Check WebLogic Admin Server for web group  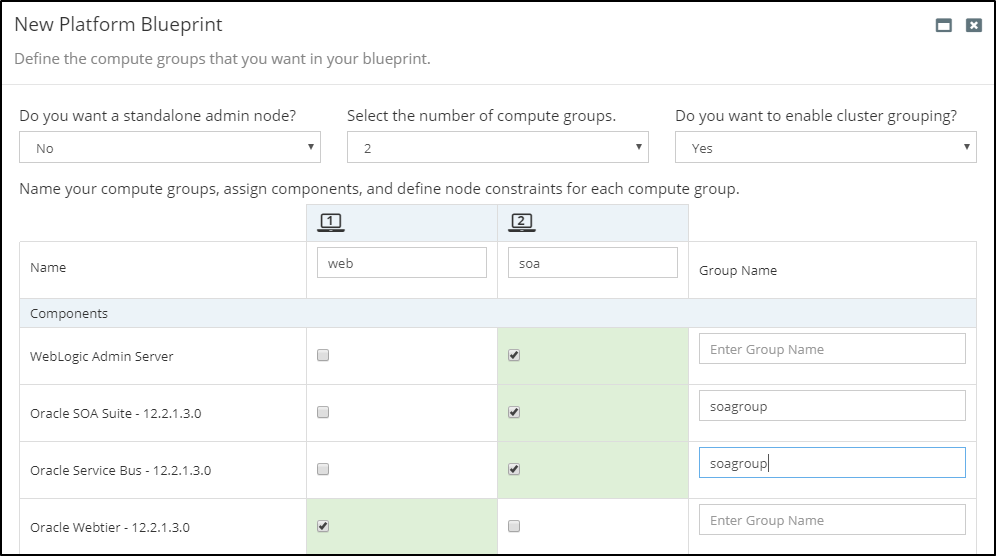(x=323, y=355)
